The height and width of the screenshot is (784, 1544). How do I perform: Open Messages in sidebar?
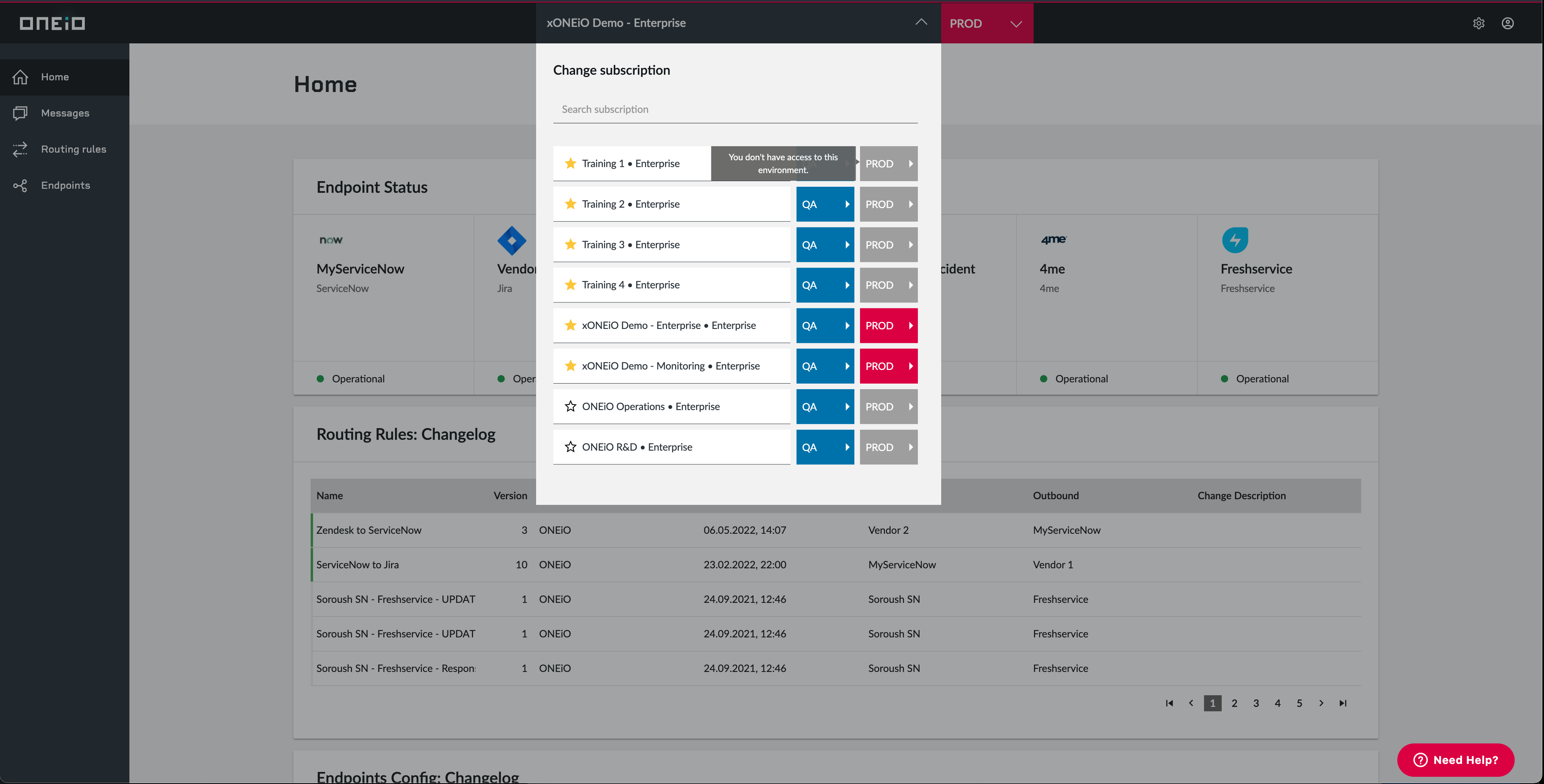click(x=65, y=113)
